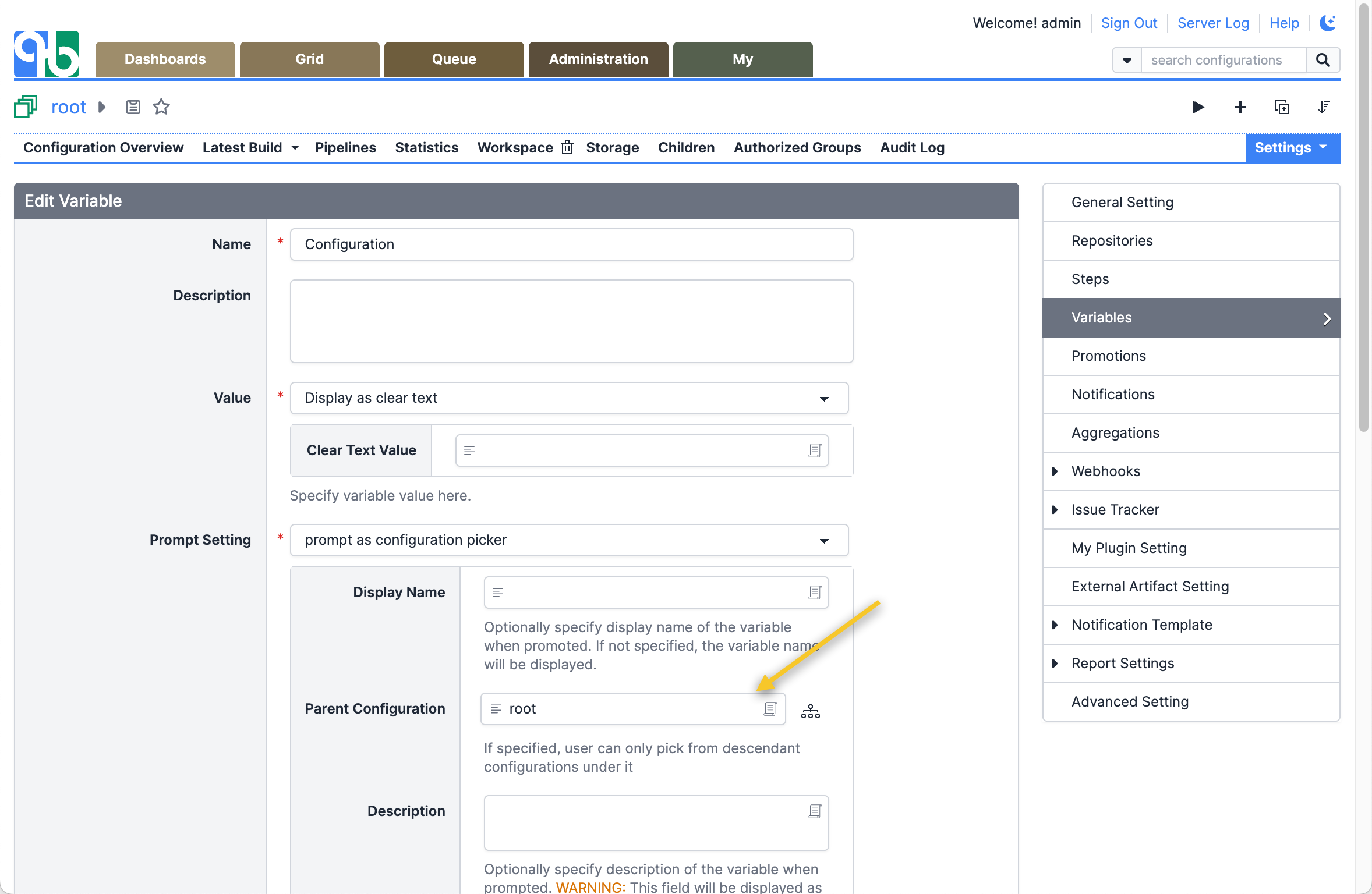Switch to the Audit Log tab
Screen dimensions: 1372x894
click(x=912, y=148)
